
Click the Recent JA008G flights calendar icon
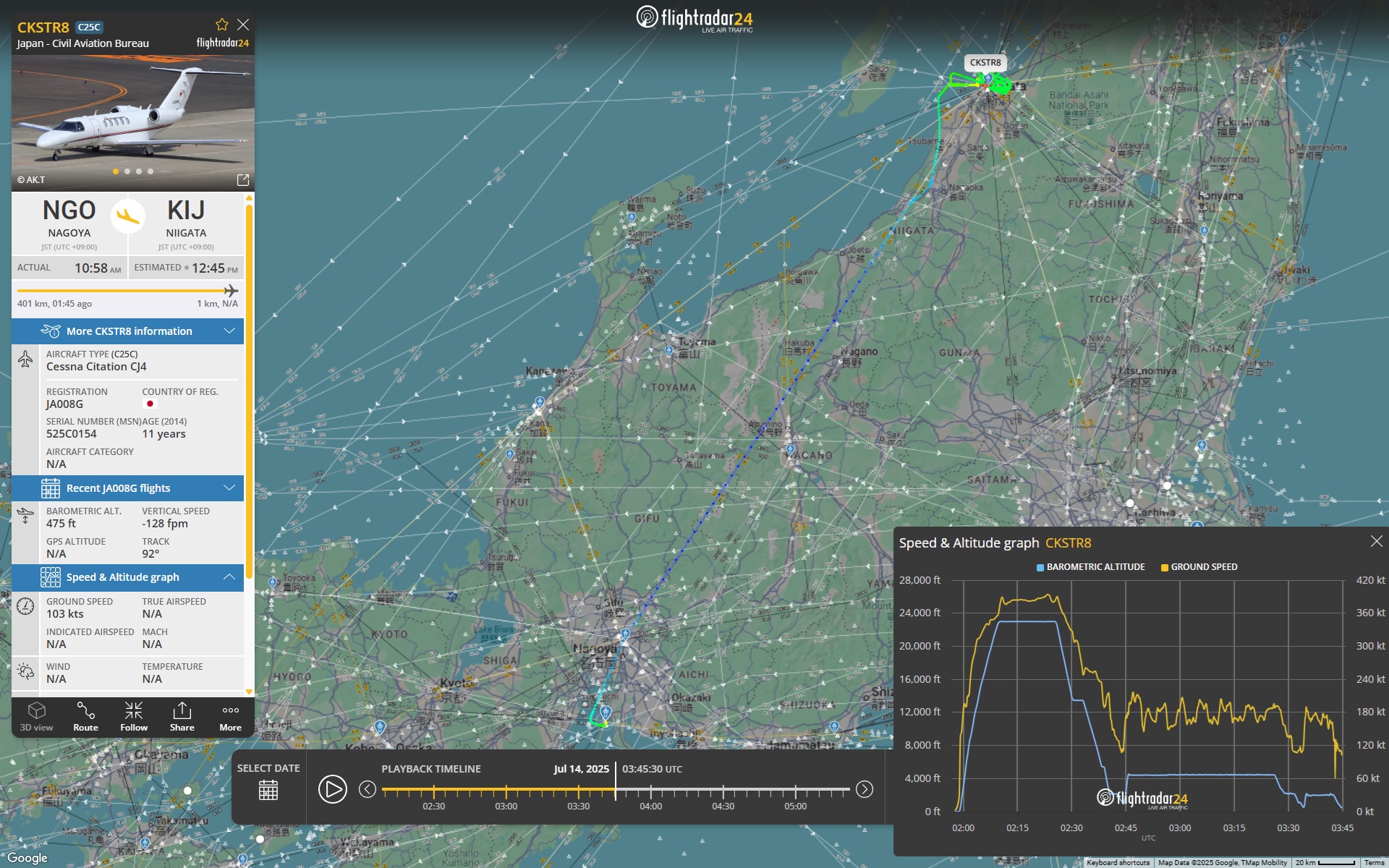coord(51,488)
